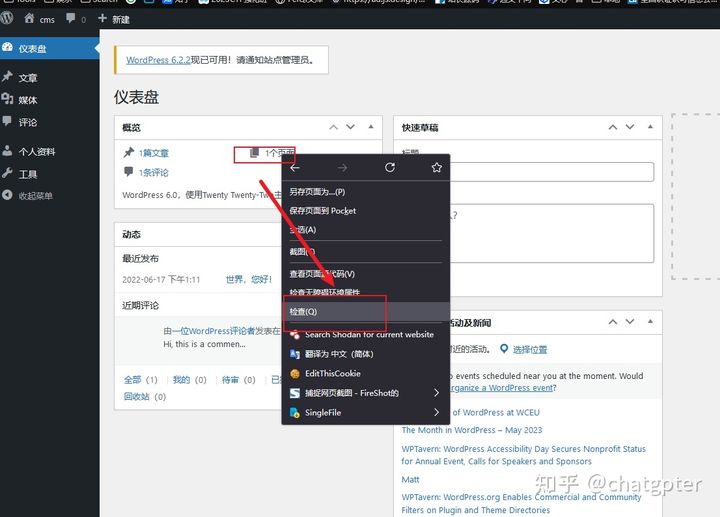Open the 1篇文章 link
Image resolution: width=720 pixels, height=517 pixels.
pos(154,153)
